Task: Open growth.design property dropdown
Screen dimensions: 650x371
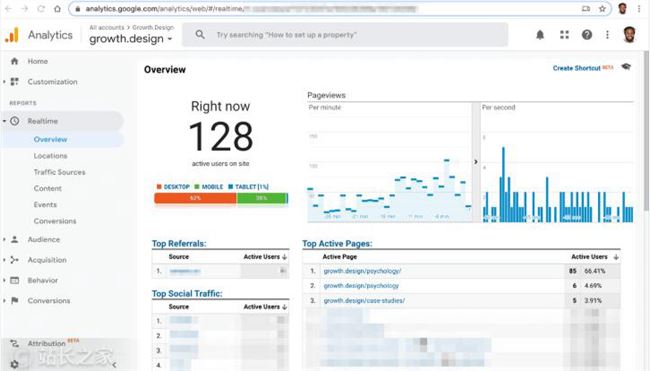Action: point(131,39)
